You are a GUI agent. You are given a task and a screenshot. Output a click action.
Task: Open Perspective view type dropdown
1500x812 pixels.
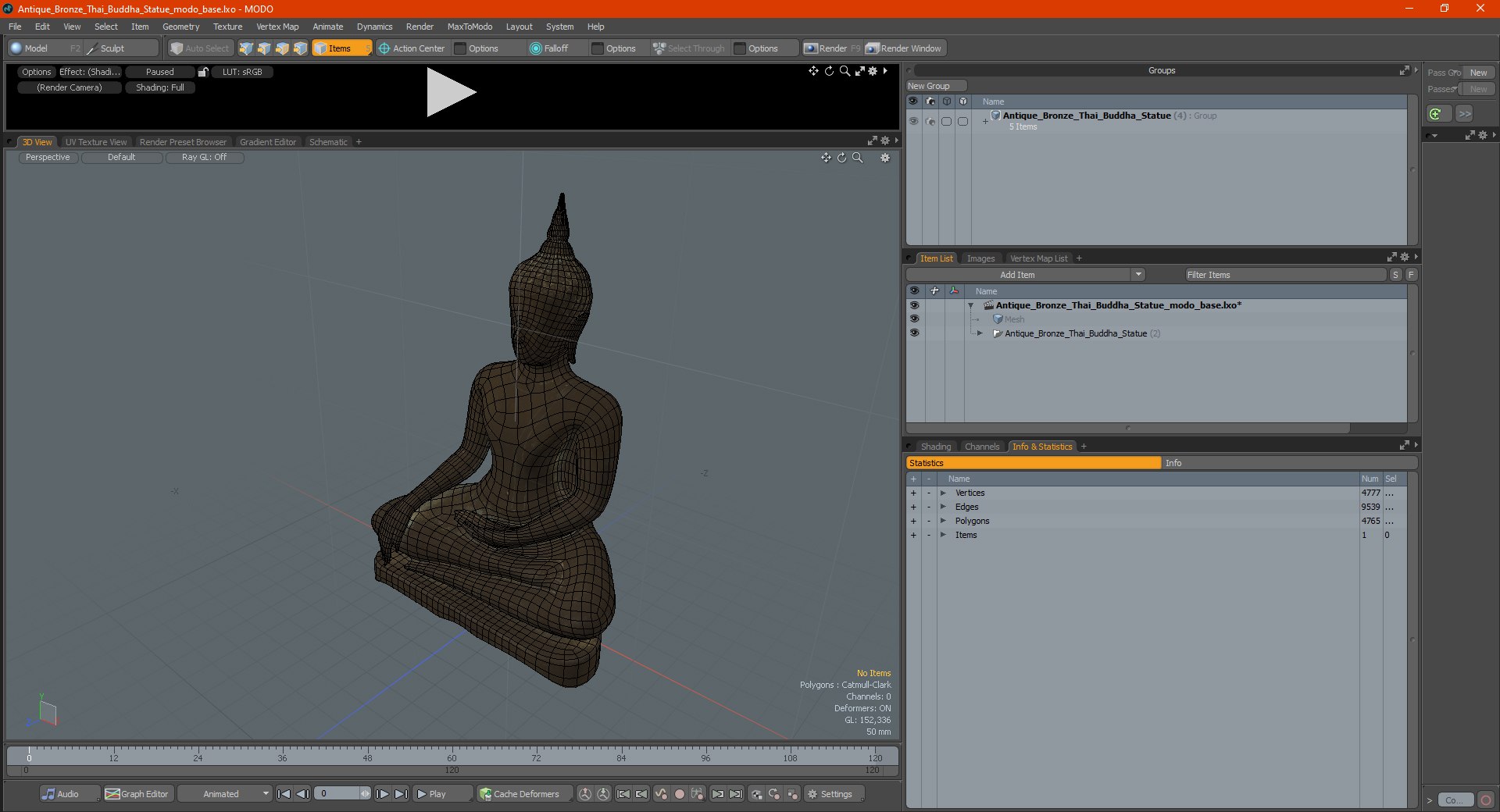click(x=48, y=157)
